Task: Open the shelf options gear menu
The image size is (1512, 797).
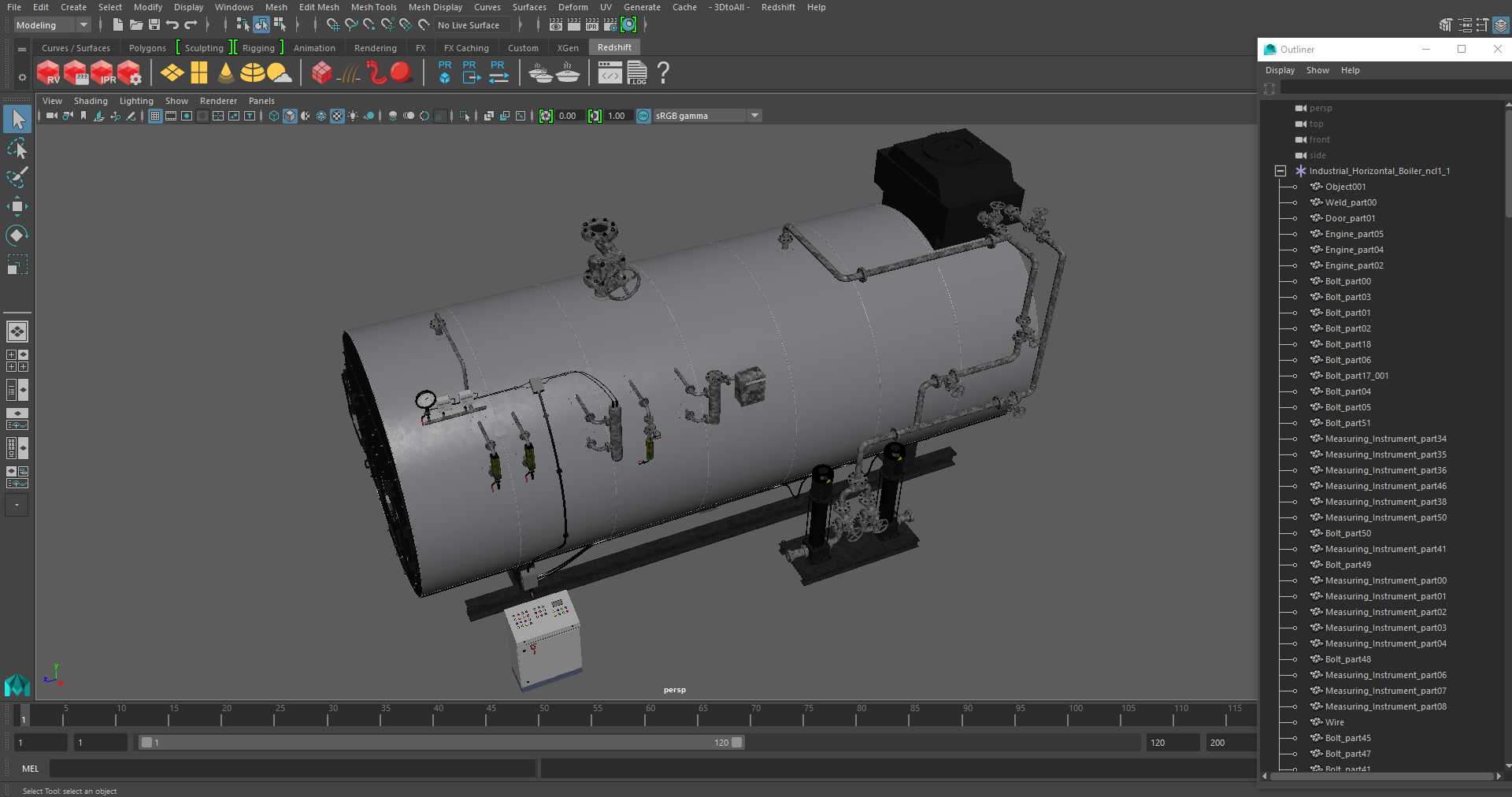Action: click(22, 77)
